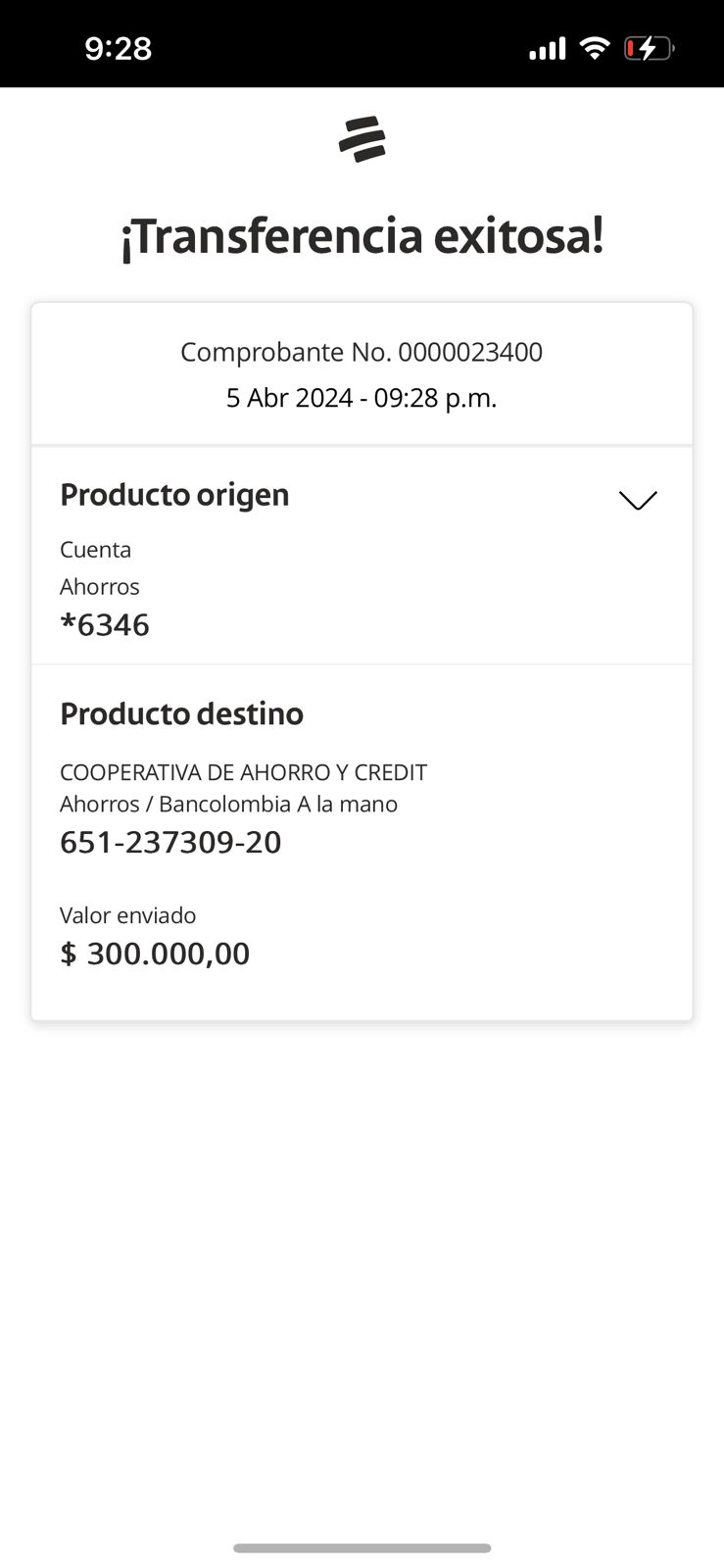The height and width of the screenshot is (1568, 724).
Task: Tap the date 5 Abr 2024 line
Action: 362,398
